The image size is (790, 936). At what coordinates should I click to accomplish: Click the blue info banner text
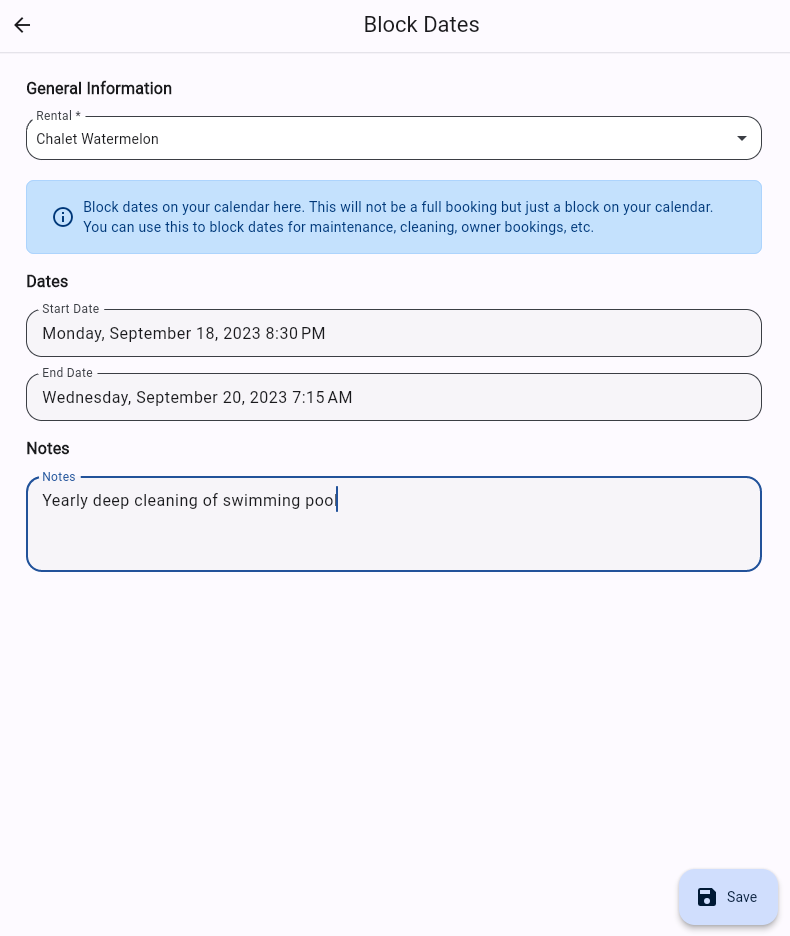pos(398,217)
